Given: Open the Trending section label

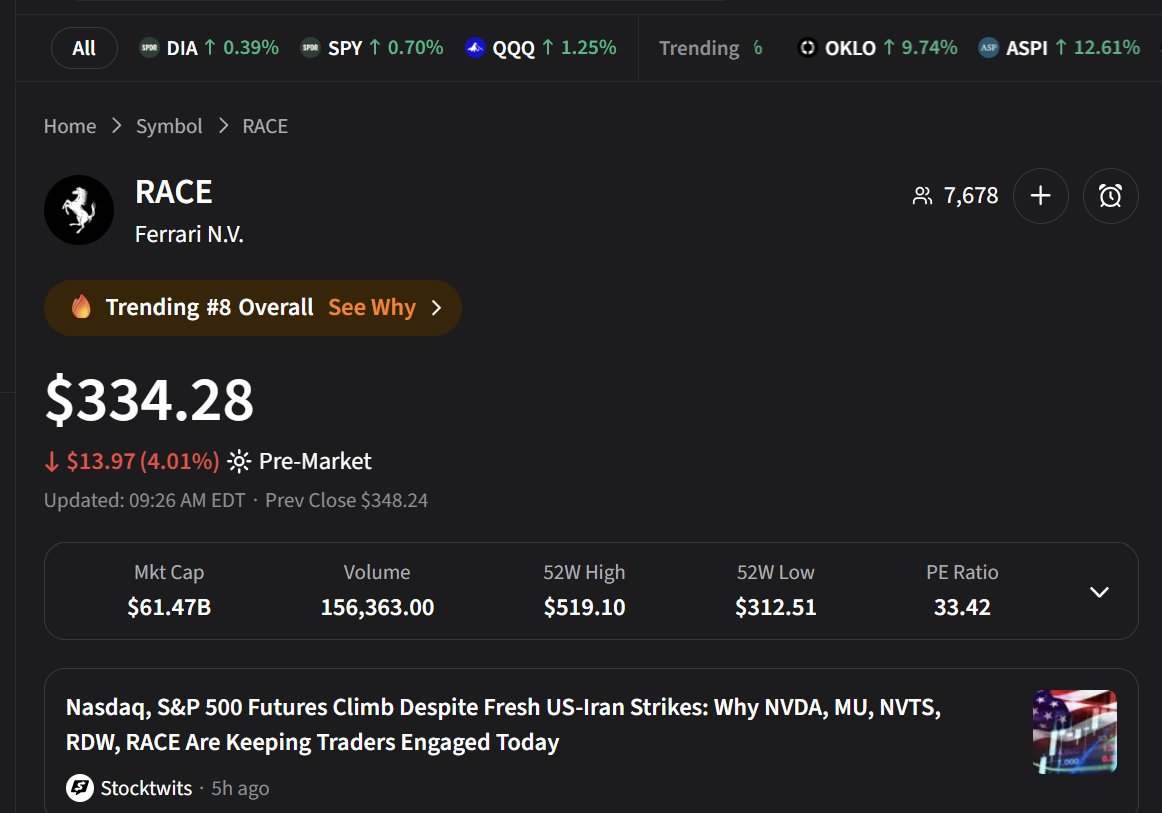Looking at the screenshot, I should tap(699, 48).
